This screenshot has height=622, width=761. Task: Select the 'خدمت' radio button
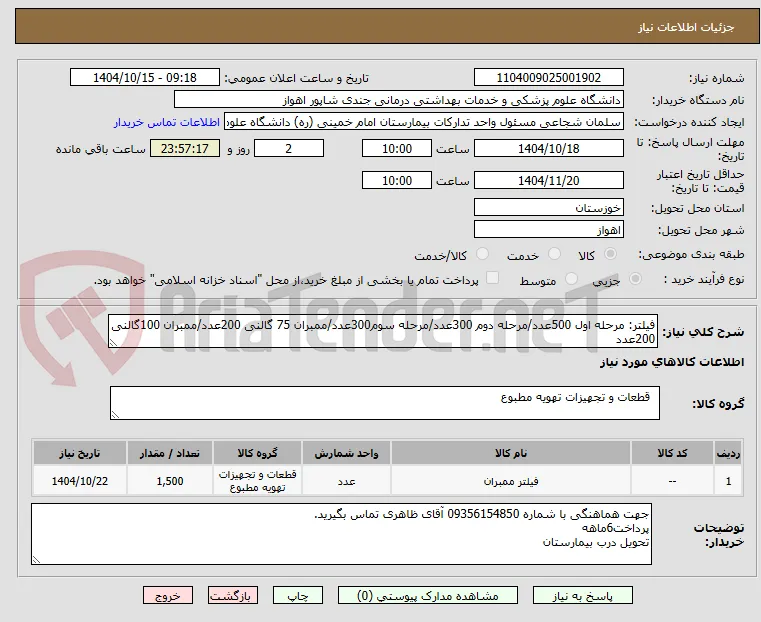pyautogui.click(x=554, y=254)
